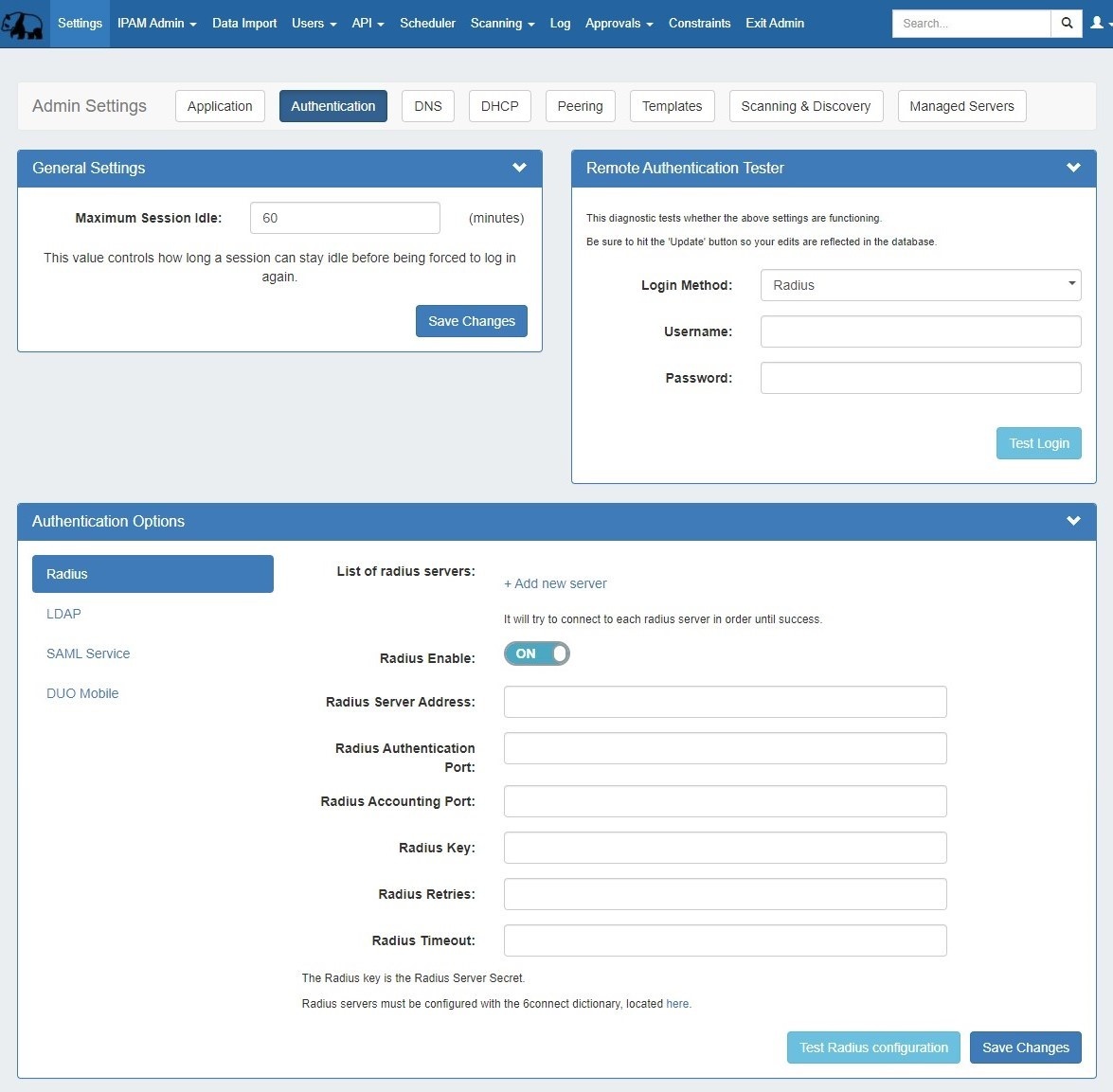Switch to the DNS settings tab
1113x1092 pixels.
point(427,106)
